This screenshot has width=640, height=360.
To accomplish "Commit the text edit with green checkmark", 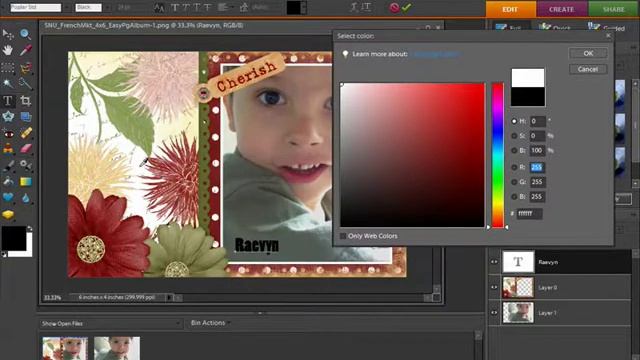I will pyautogui.click(x=406, y=7).
